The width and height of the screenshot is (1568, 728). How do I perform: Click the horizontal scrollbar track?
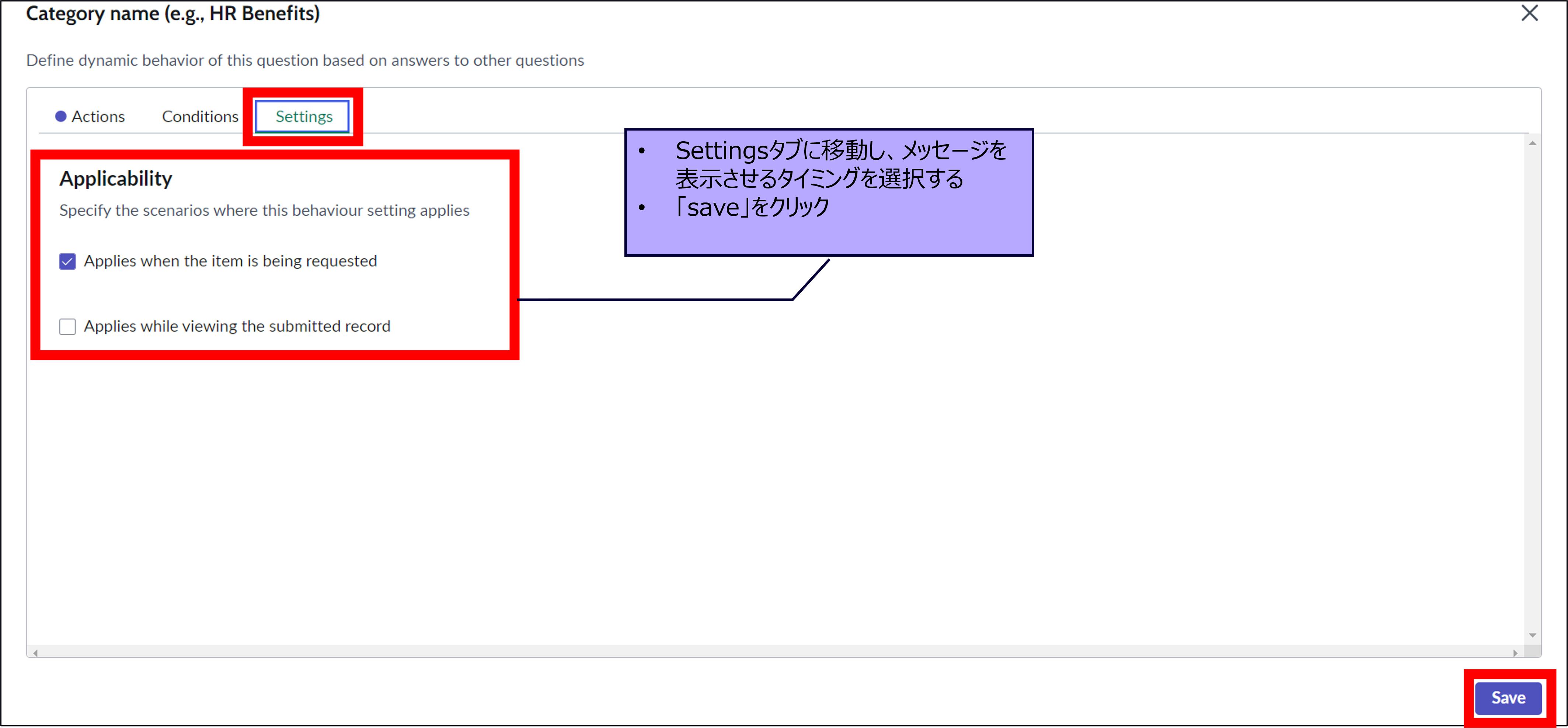773,652
